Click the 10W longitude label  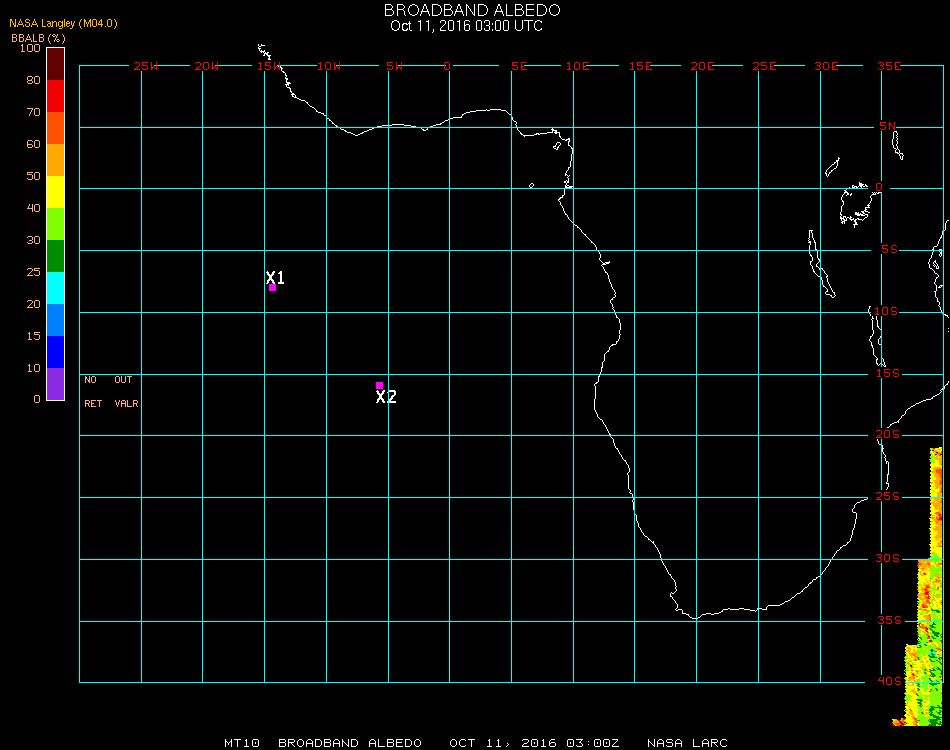pyautogui.click(x=329, y=66)
